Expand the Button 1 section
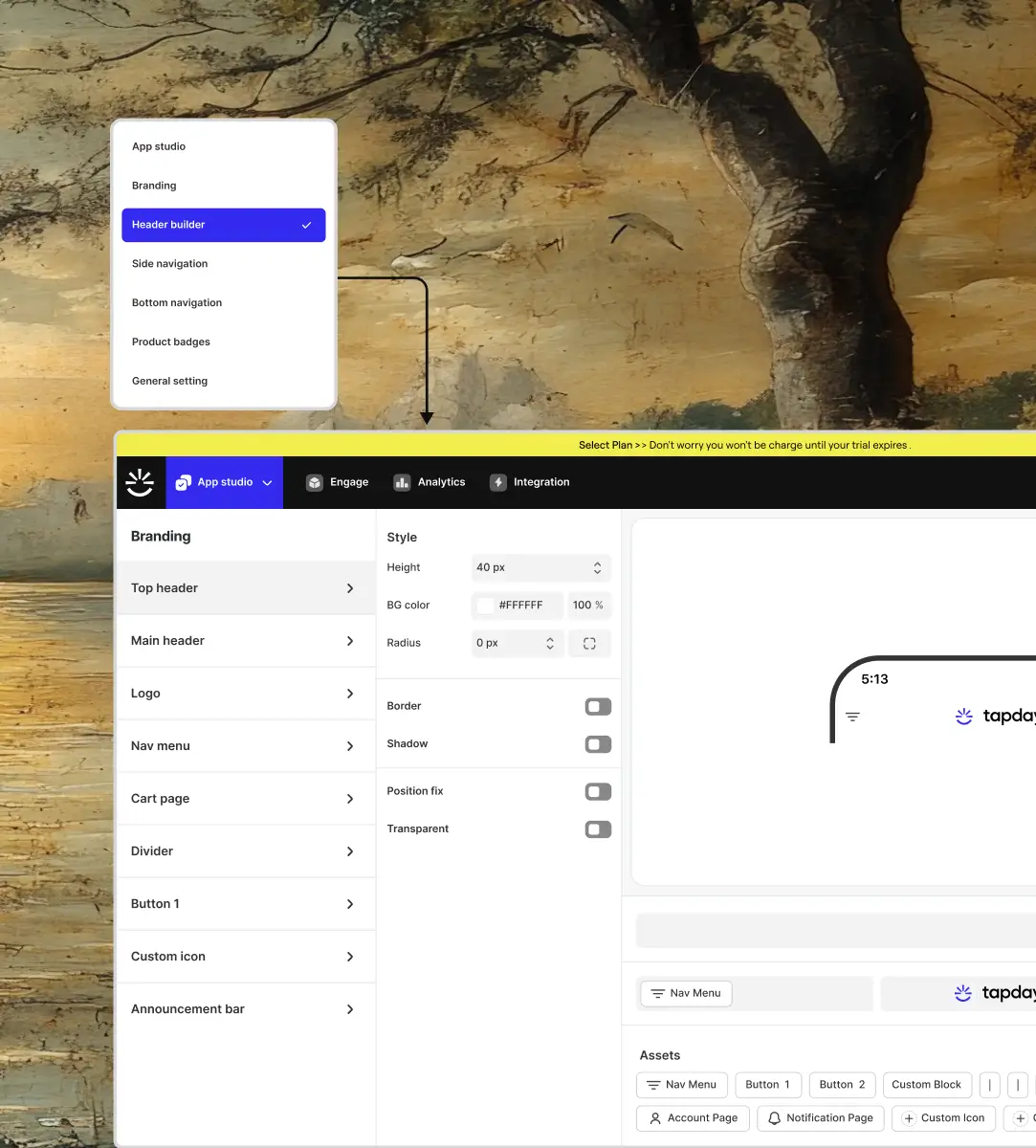 (245, 904)
